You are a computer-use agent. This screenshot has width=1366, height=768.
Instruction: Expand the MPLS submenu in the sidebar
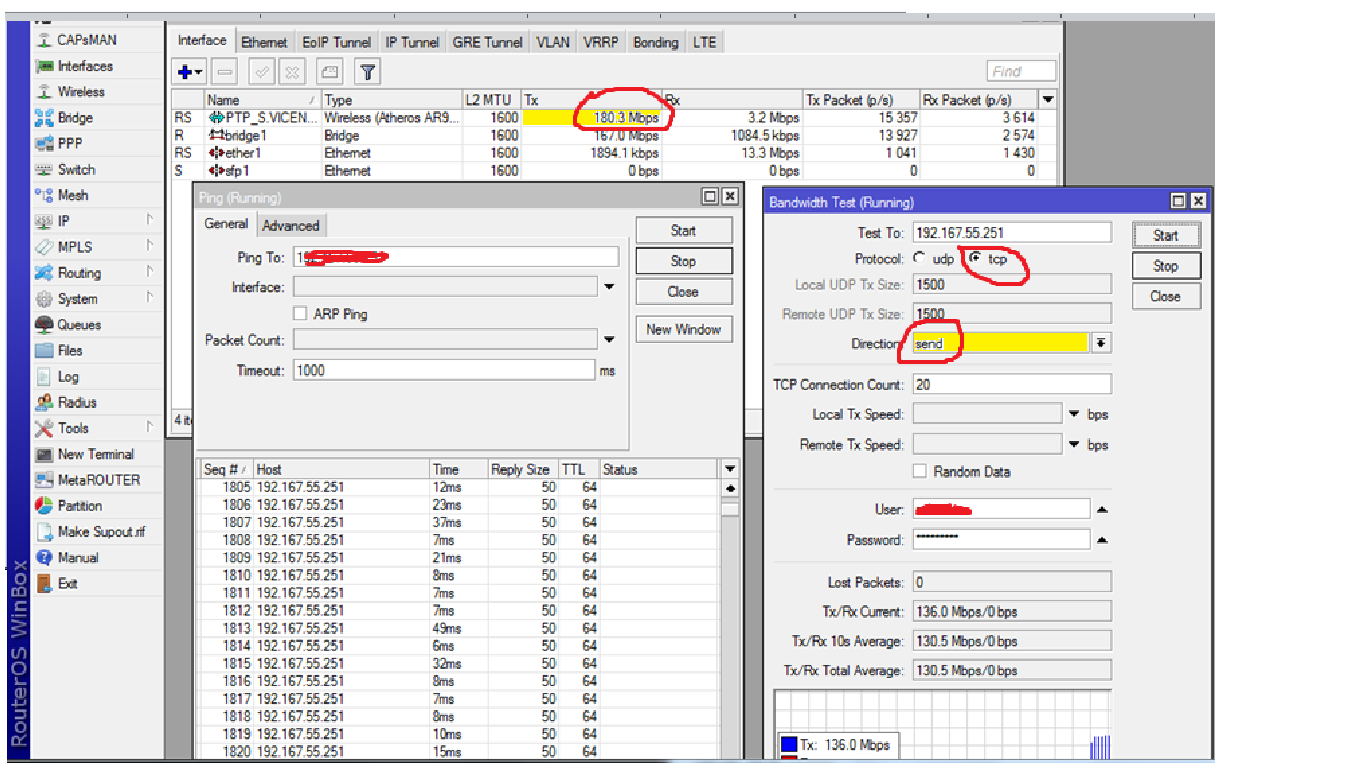(149, 247)
